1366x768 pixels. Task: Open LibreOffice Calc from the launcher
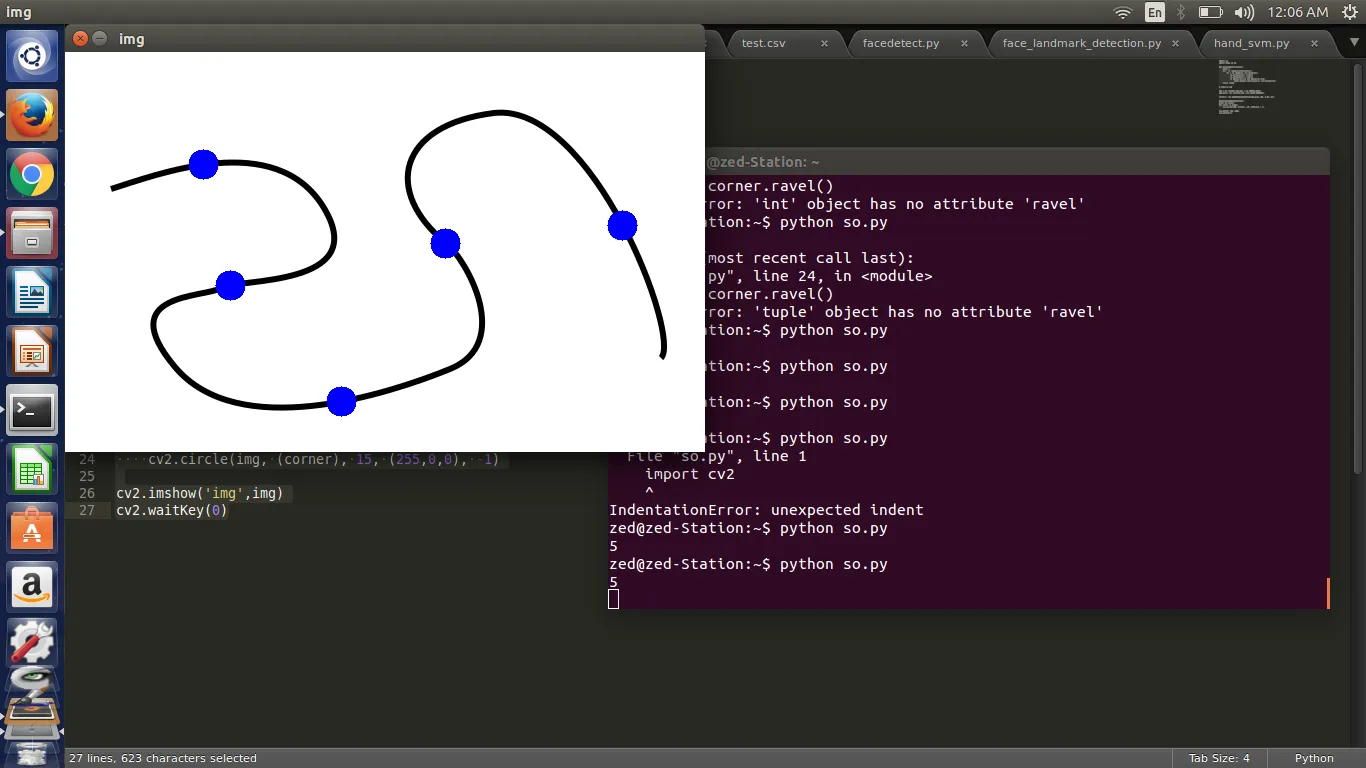pyautogui.click(x=32, y=469)
